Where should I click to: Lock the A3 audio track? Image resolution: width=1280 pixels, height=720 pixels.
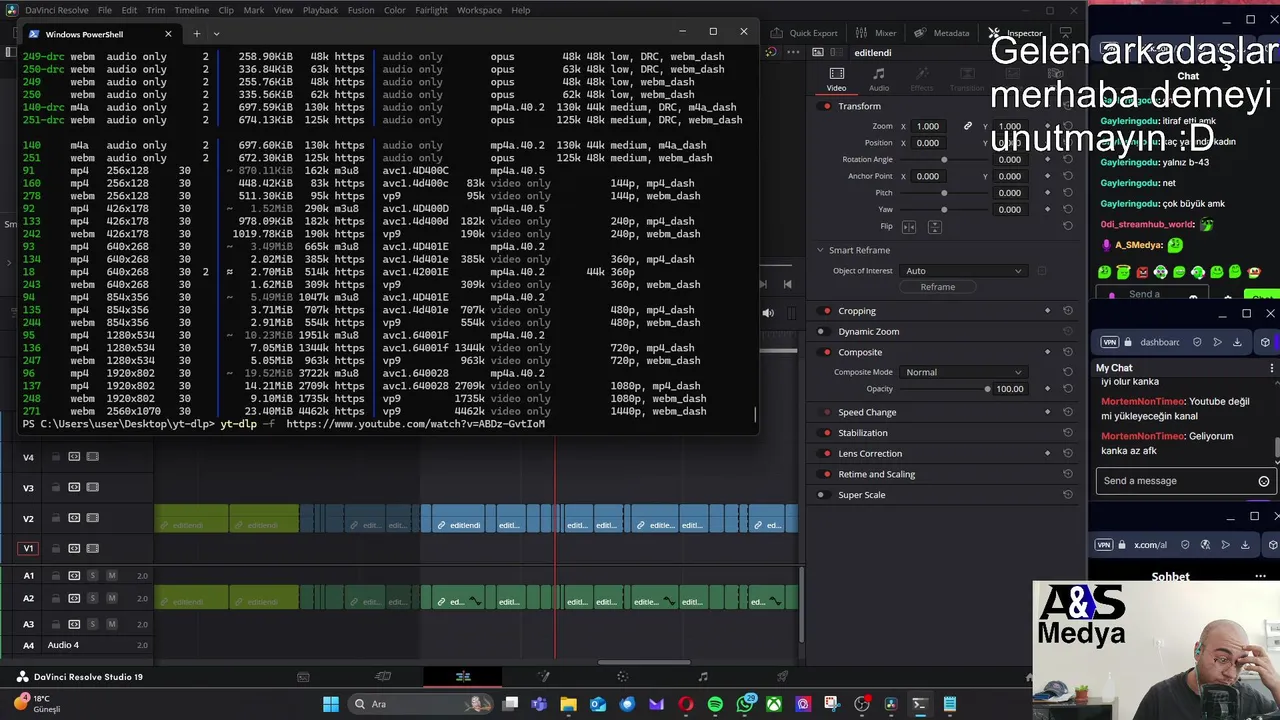point(56,623)
